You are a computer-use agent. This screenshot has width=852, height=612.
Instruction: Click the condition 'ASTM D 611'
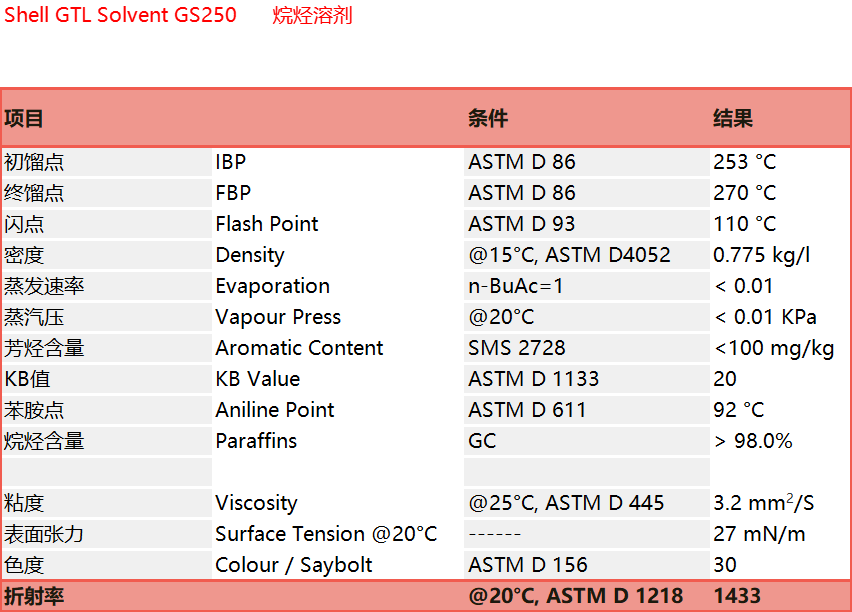(527, 410)
